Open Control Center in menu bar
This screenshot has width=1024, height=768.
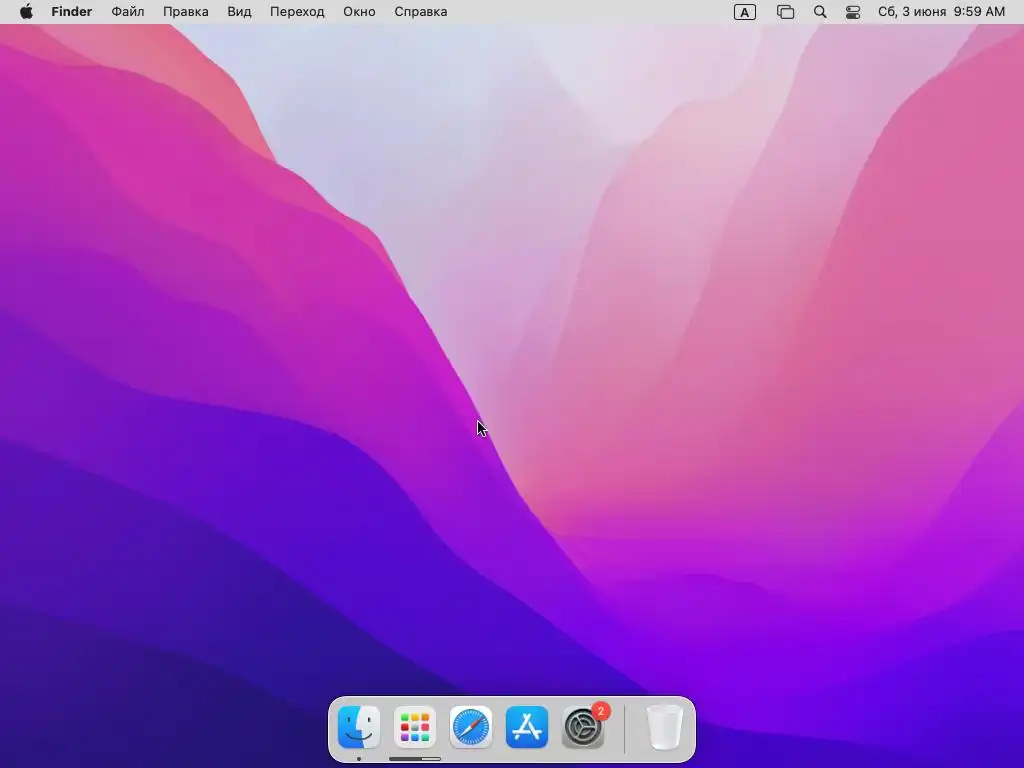pyautogui.click(x=853, y=12)
